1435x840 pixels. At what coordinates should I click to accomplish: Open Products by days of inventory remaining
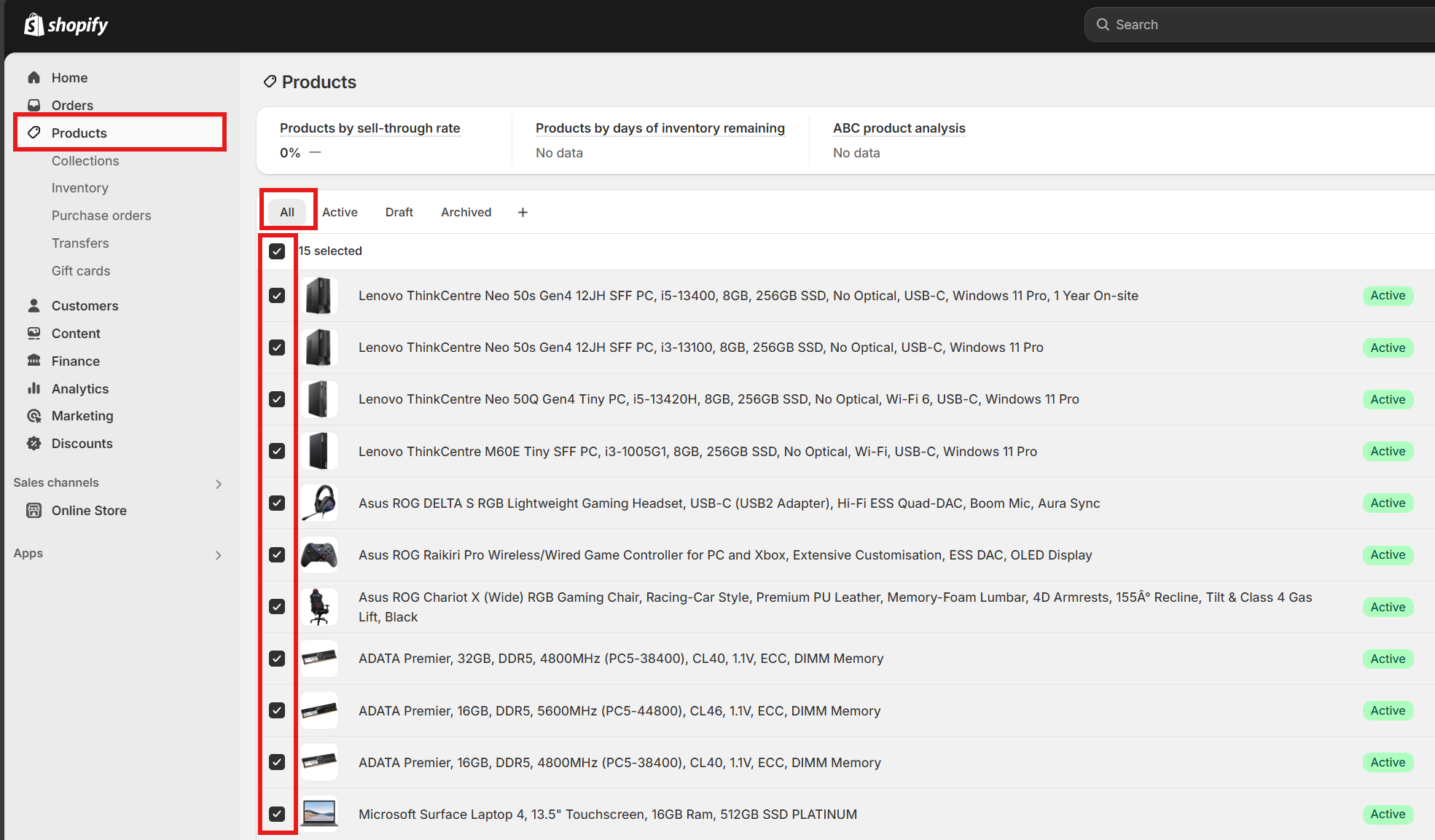(660, 127)
